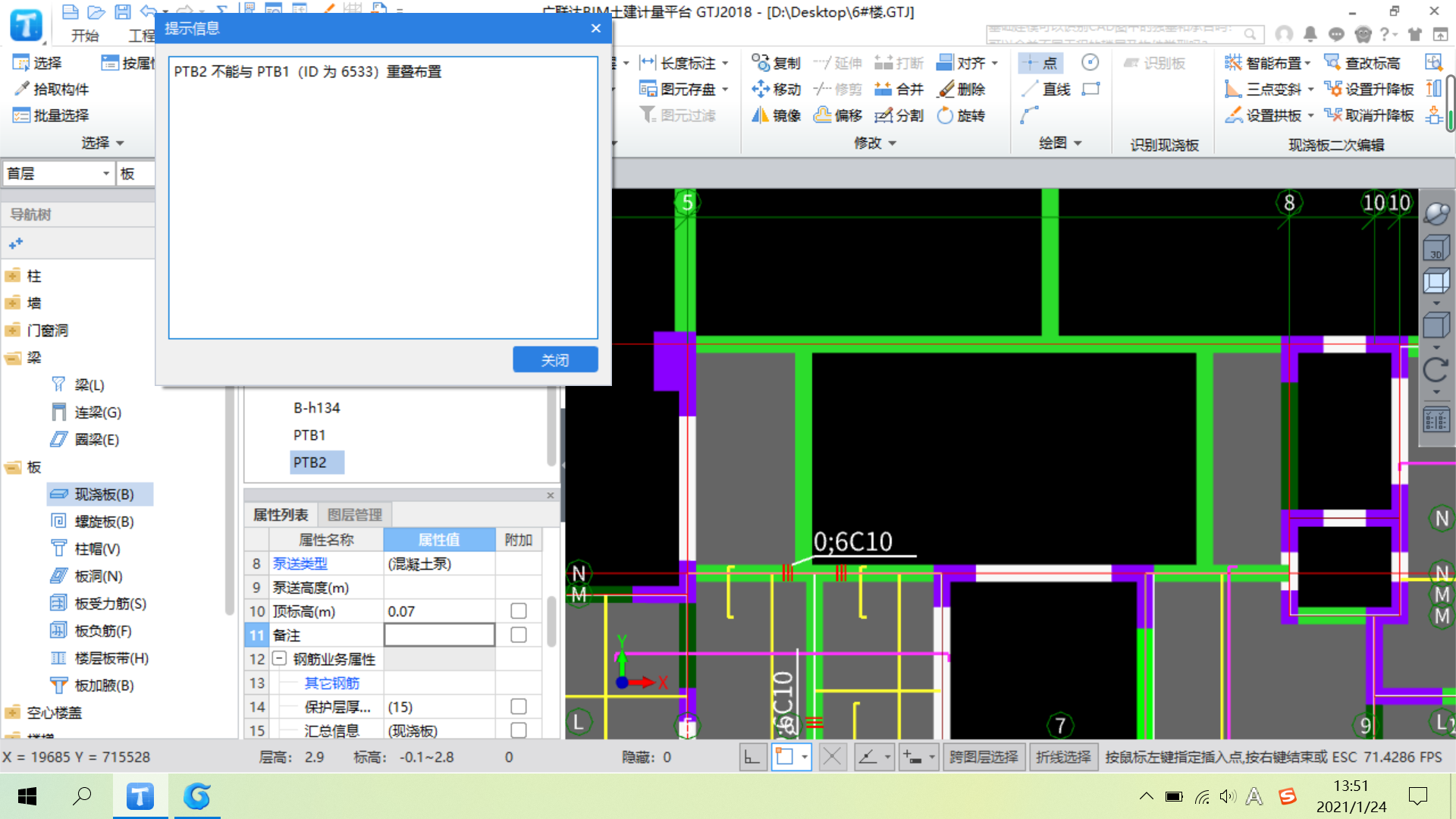Screen dimensions: 1456x819
Task: Select the 镜像 mirror tool
Action: [776, 115]
